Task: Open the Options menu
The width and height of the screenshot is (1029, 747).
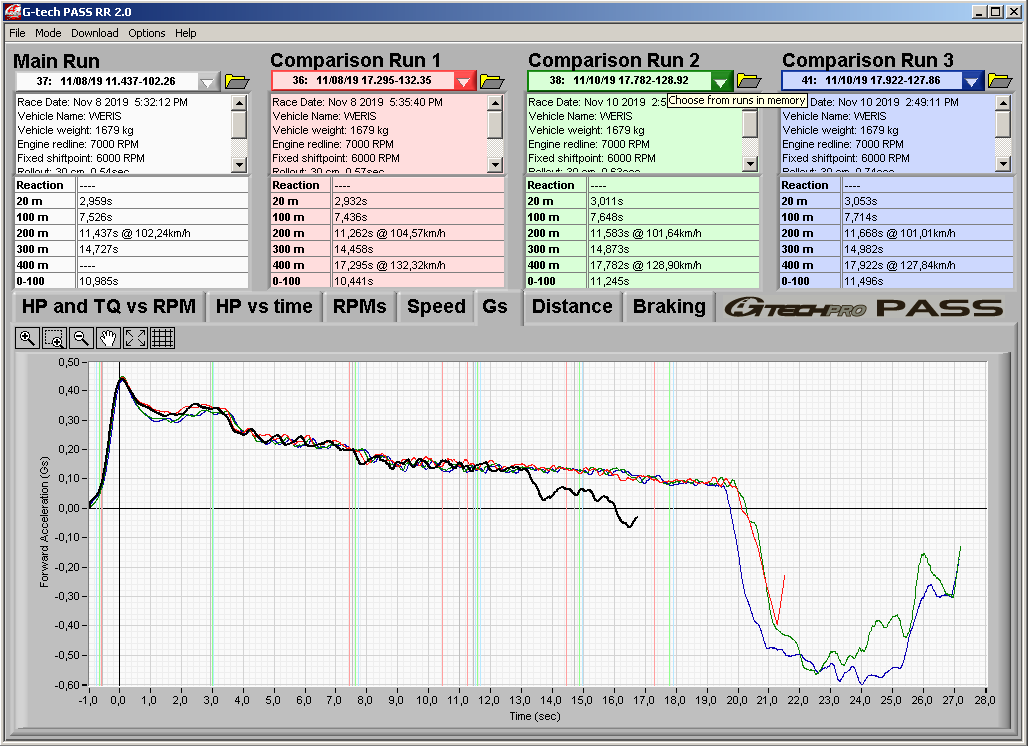Action: pyautogui.click(x=147, y=33)
